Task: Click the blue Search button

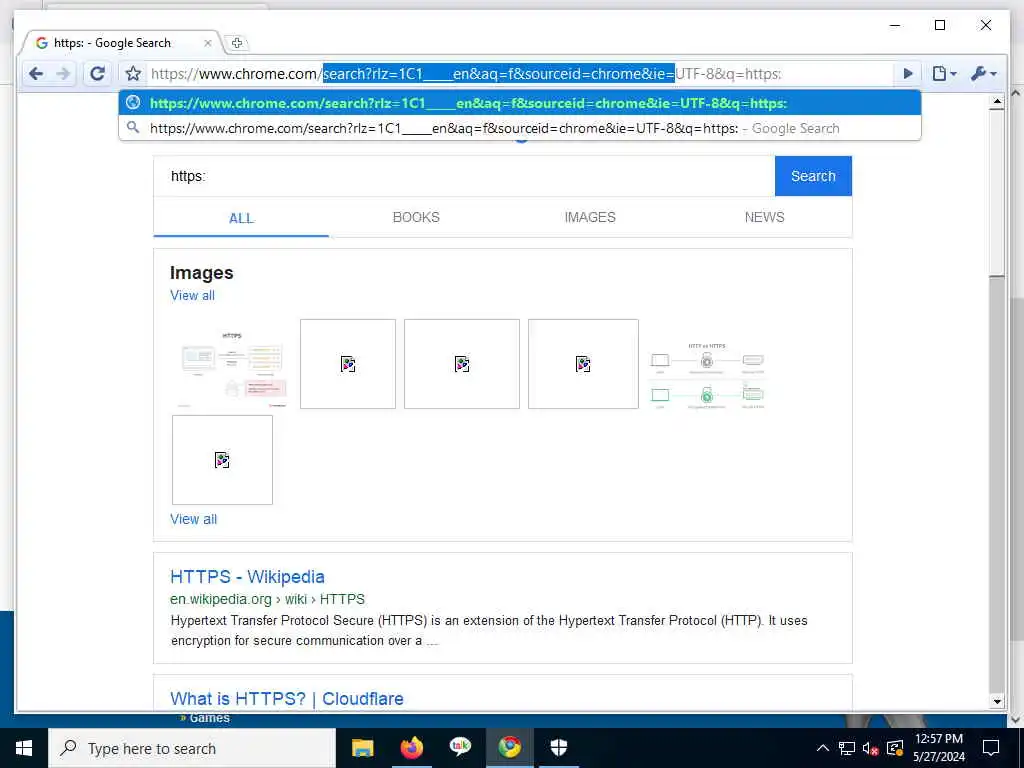Action: coord(813,176)
